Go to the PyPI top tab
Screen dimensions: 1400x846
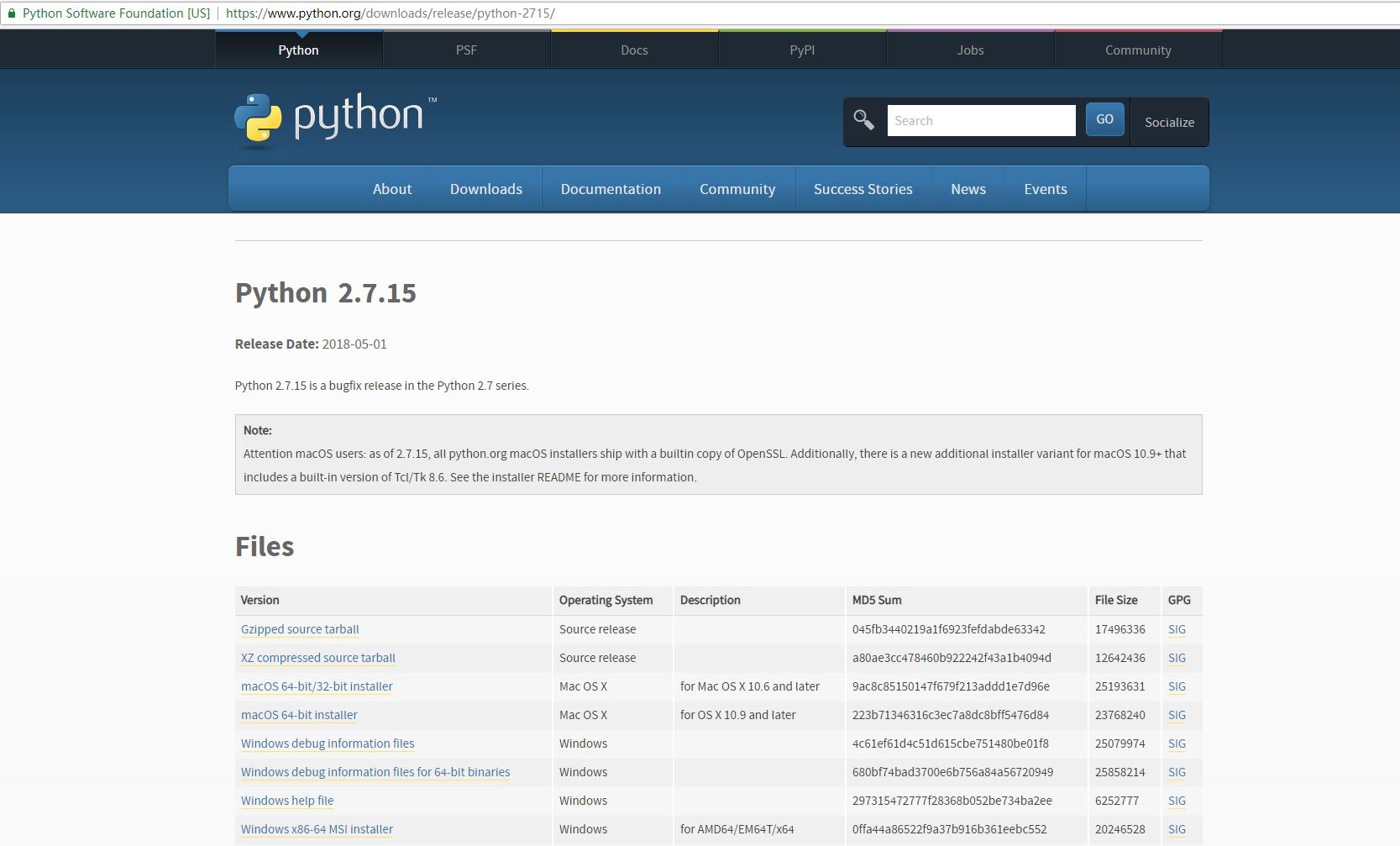click(803, 50)
